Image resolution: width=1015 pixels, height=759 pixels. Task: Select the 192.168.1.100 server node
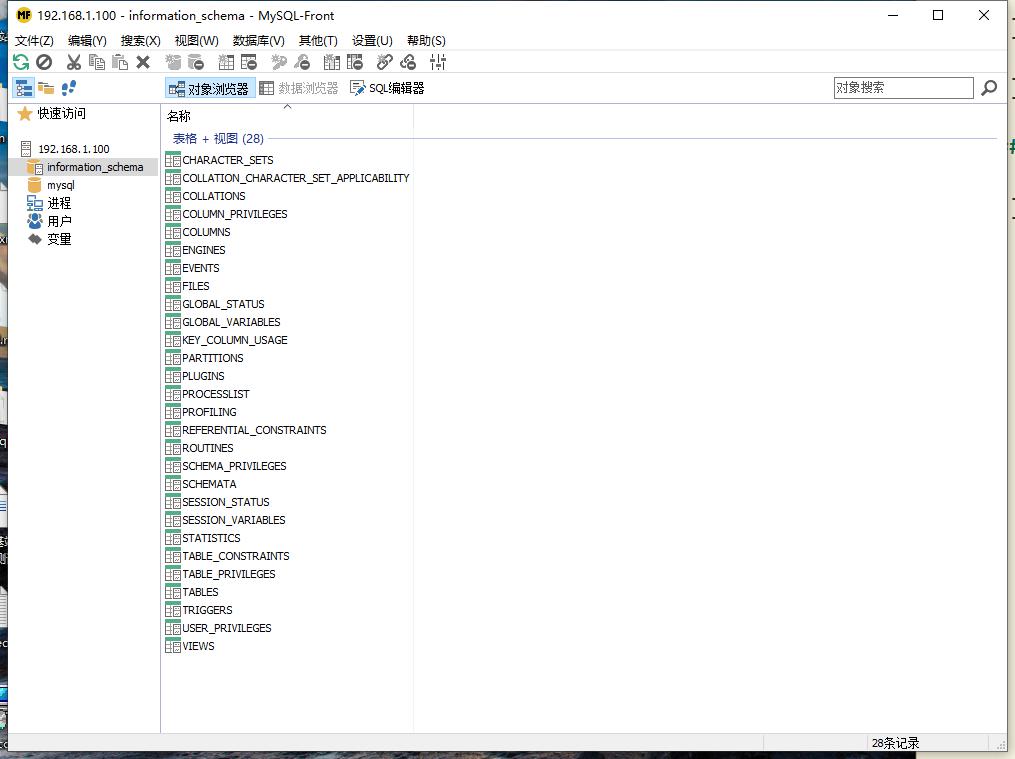(74, 149)
